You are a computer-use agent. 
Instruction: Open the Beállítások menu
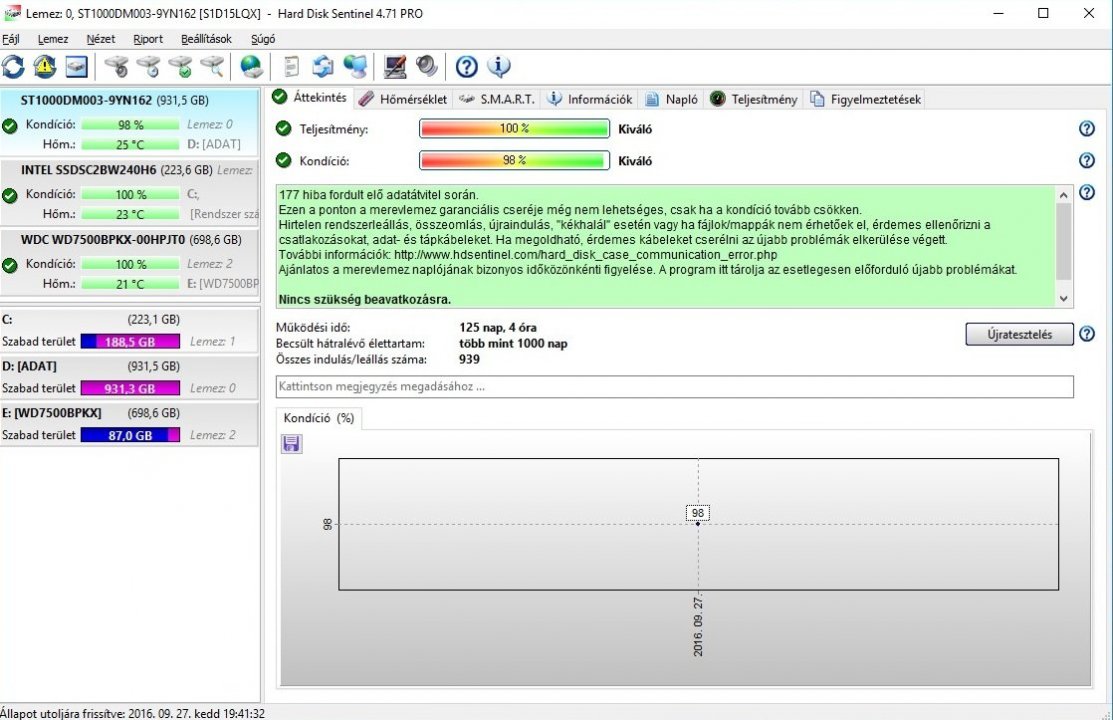click(x=207, y=39)
